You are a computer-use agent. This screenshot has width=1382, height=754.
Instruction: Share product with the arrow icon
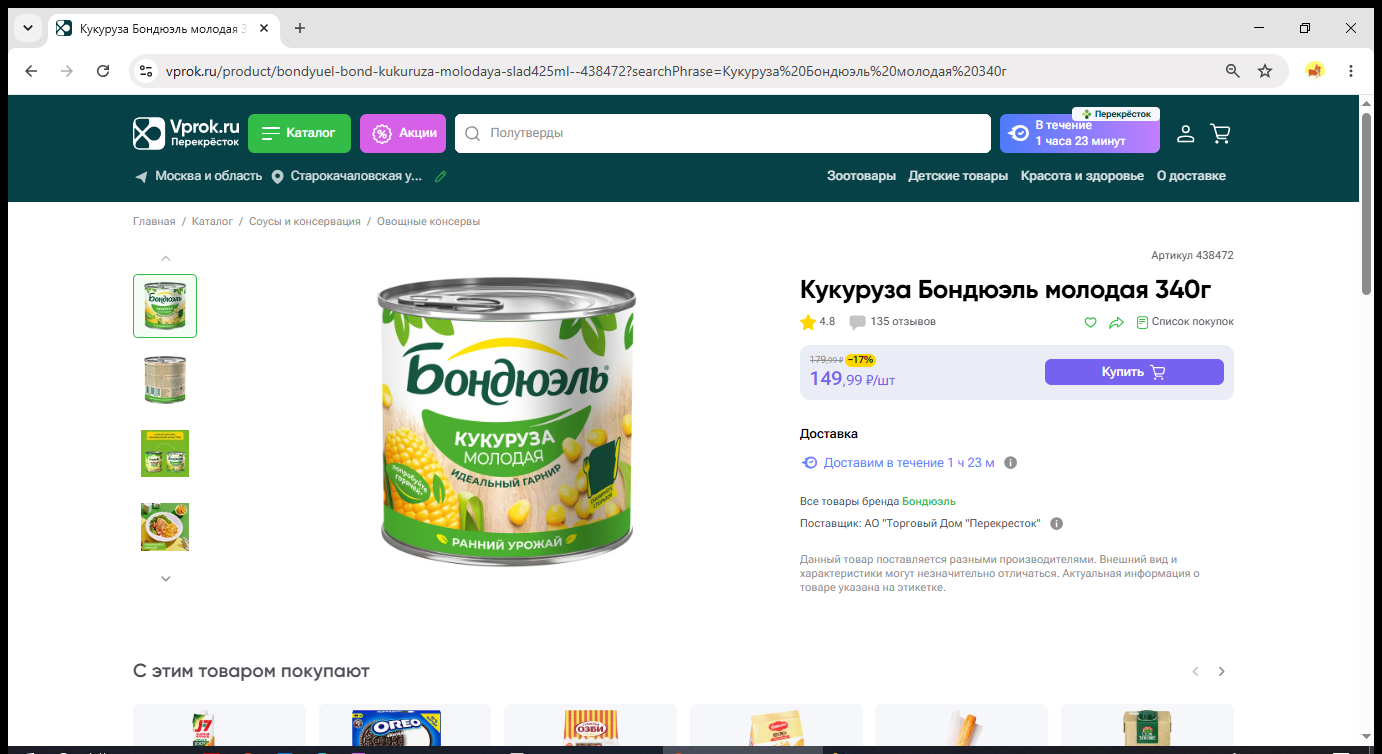tap(1117, 322)
